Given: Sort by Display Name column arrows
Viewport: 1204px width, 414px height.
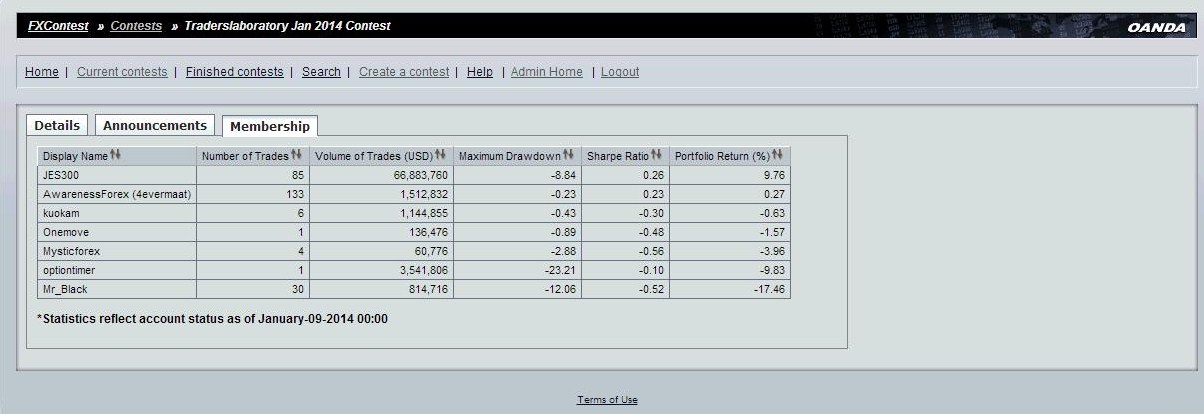Looking at the screenshot, I should click(x=115, y=156).
